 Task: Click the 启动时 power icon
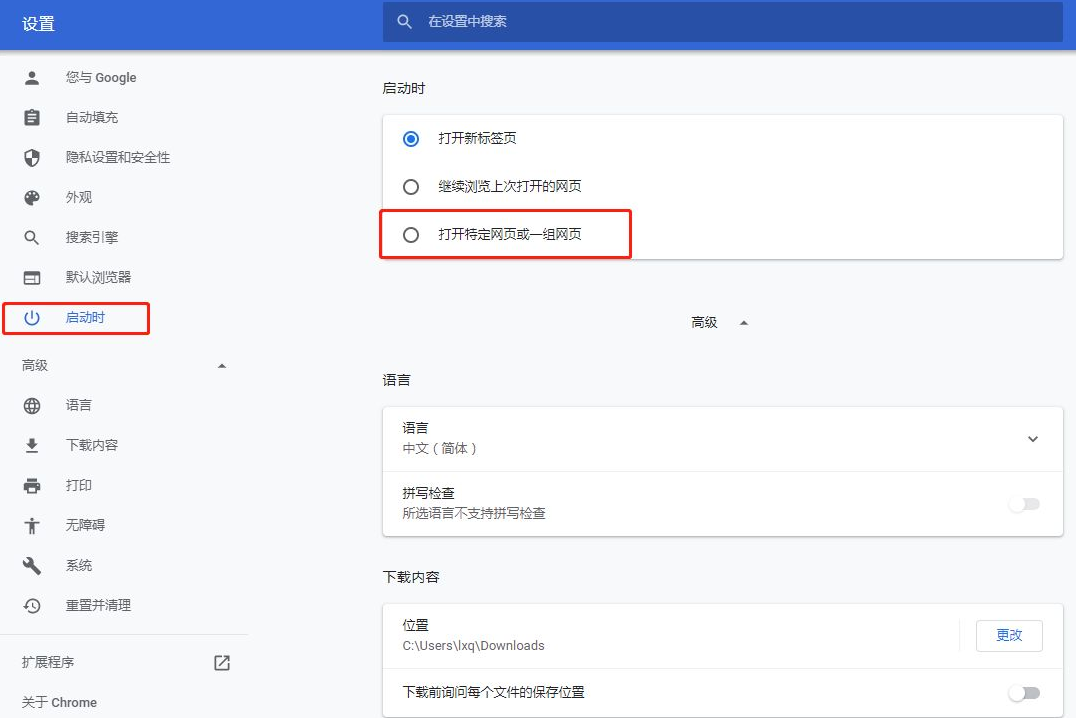click(31, 317)
